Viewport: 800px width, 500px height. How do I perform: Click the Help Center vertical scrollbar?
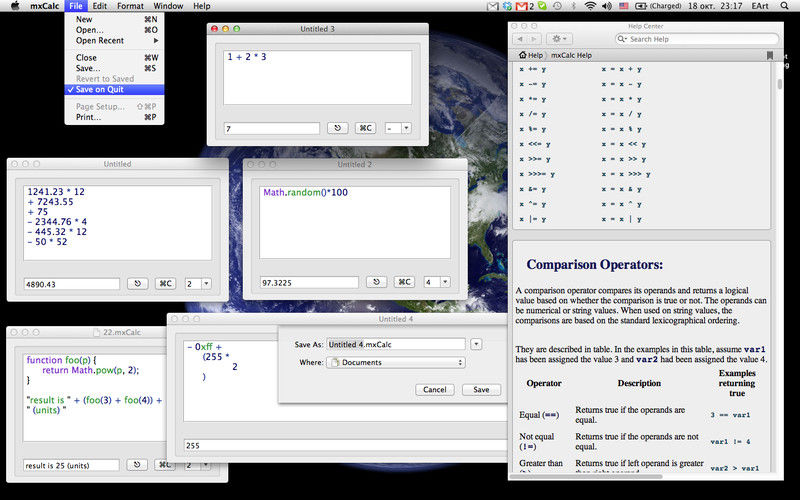coord(780,84)
